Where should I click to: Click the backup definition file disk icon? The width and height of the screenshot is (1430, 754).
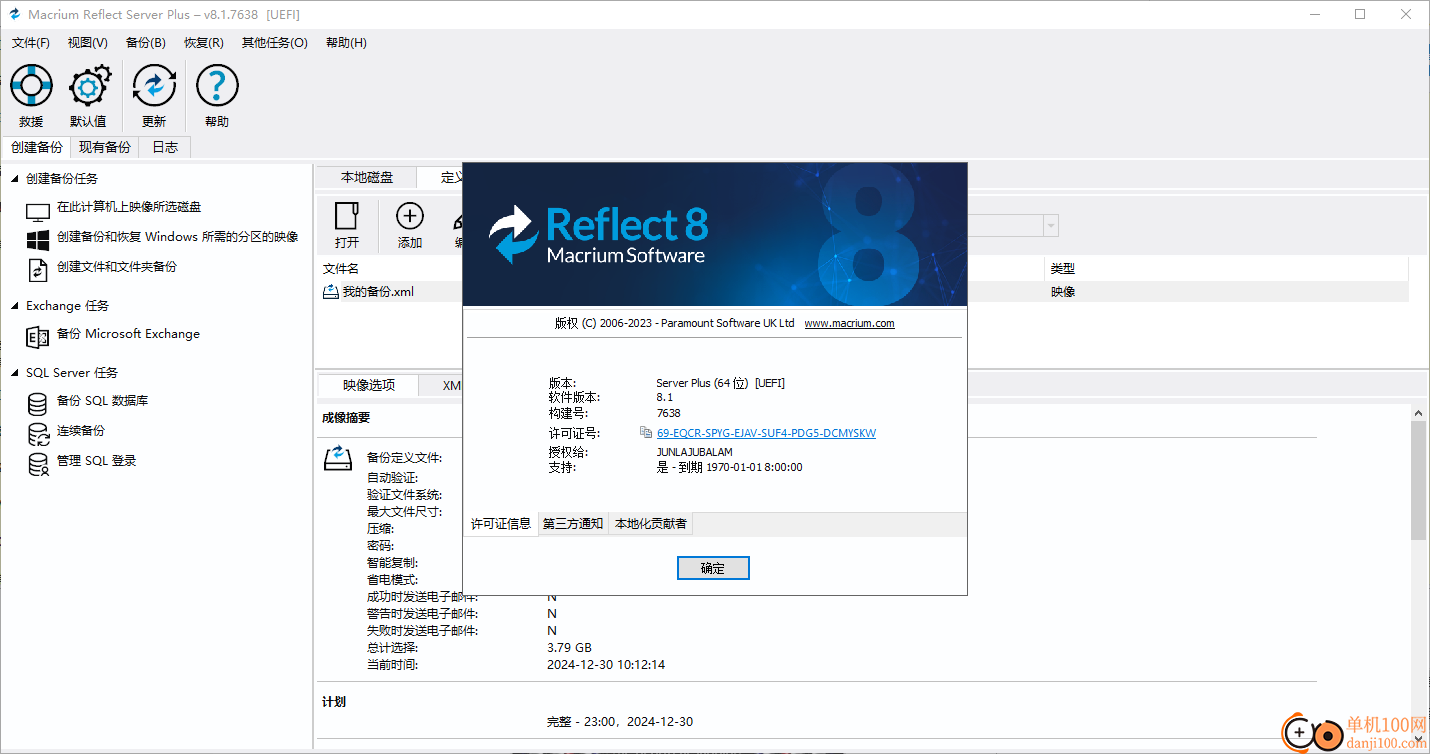(x=338, y=459)
